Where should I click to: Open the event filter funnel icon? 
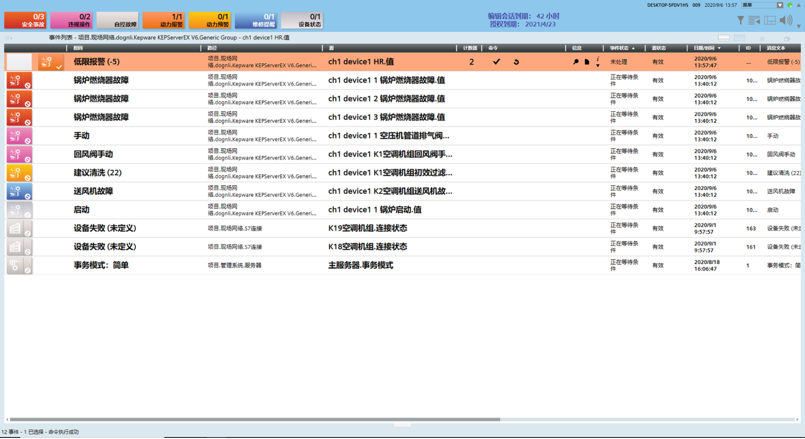pyautogui.click(x=740, y=21)
